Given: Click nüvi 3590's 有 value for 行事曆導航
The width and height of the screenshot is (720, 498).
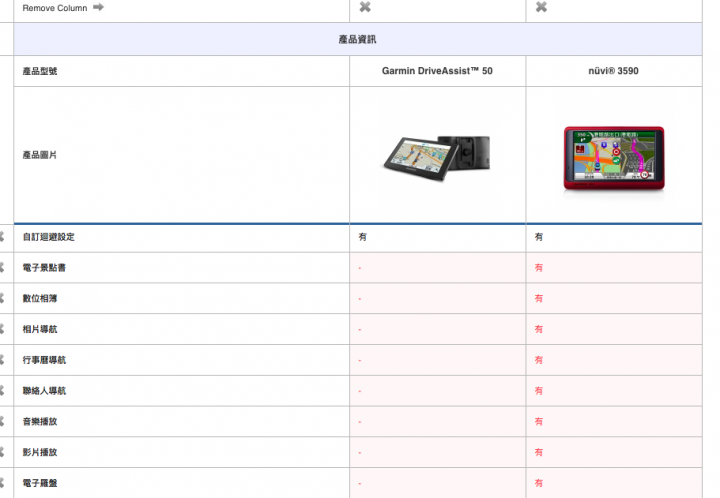Looking at the screenshot, I should point(539,360).
